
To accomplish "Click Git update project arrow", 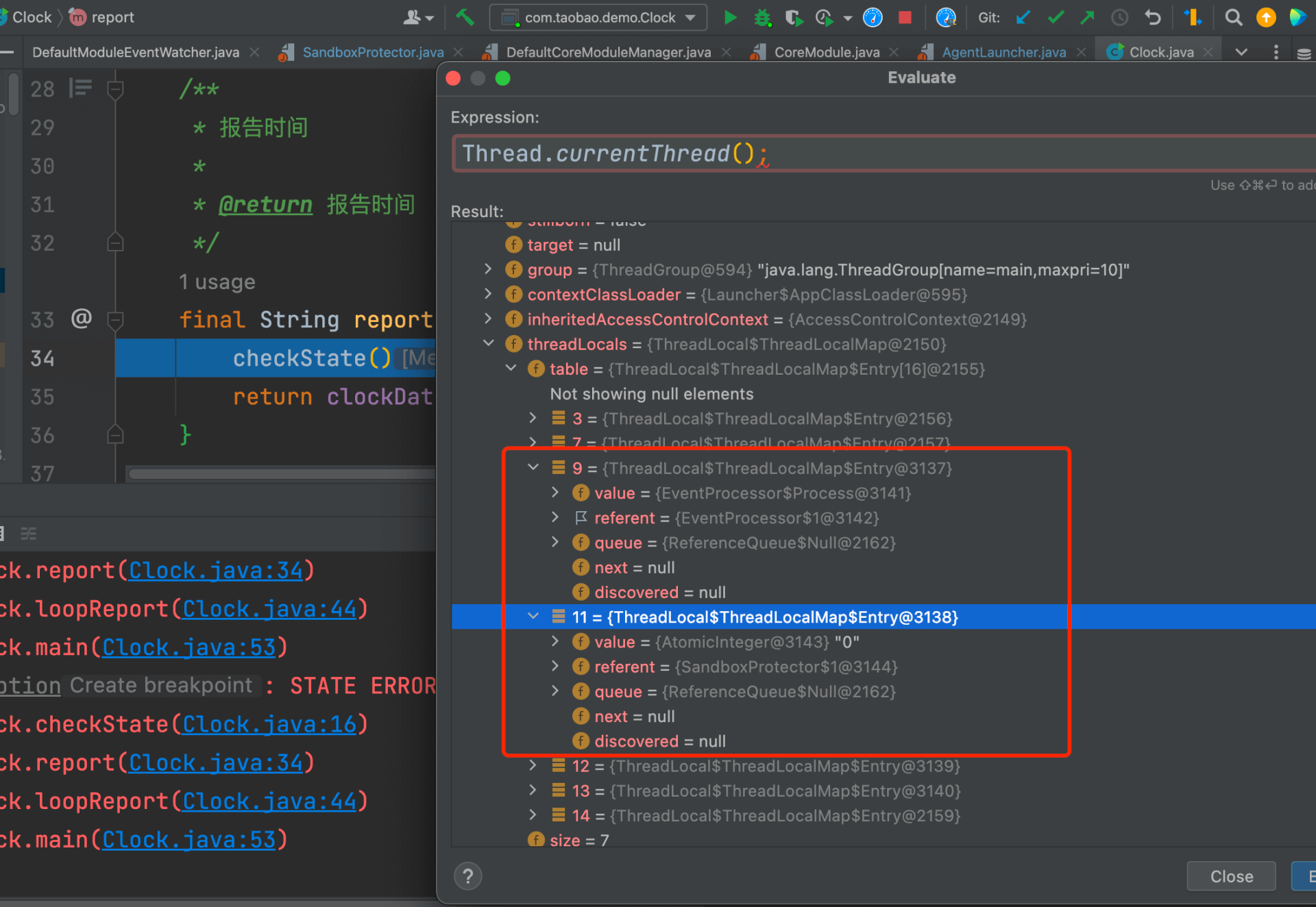I will (x=1023, y=18).
